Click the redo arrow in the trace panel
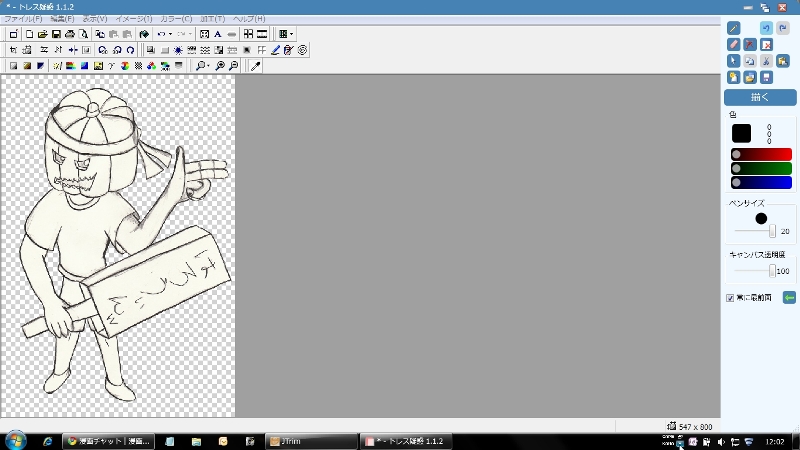Screen dimensions: 800x450 783,28
